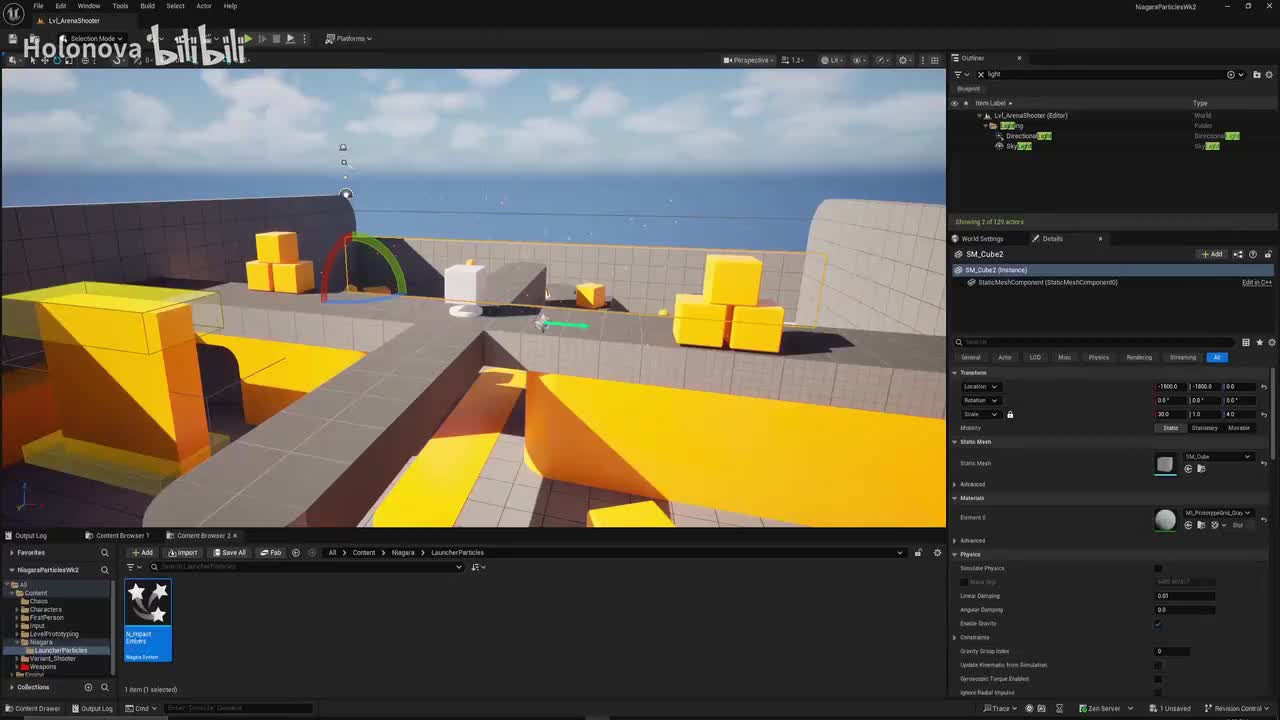Select the General category filter
1280x720 pixels.
click(971, 357)
